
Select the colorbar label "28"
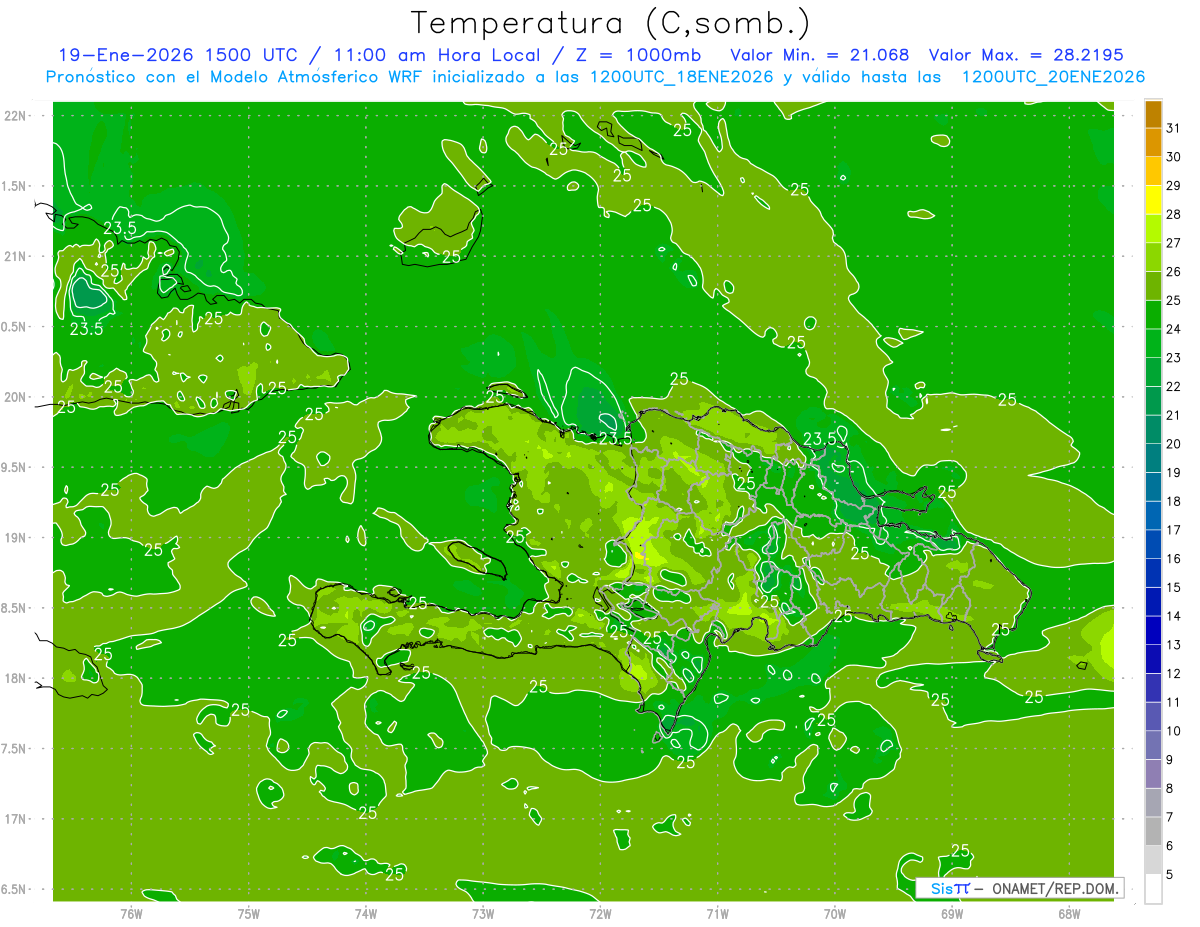1174,214
